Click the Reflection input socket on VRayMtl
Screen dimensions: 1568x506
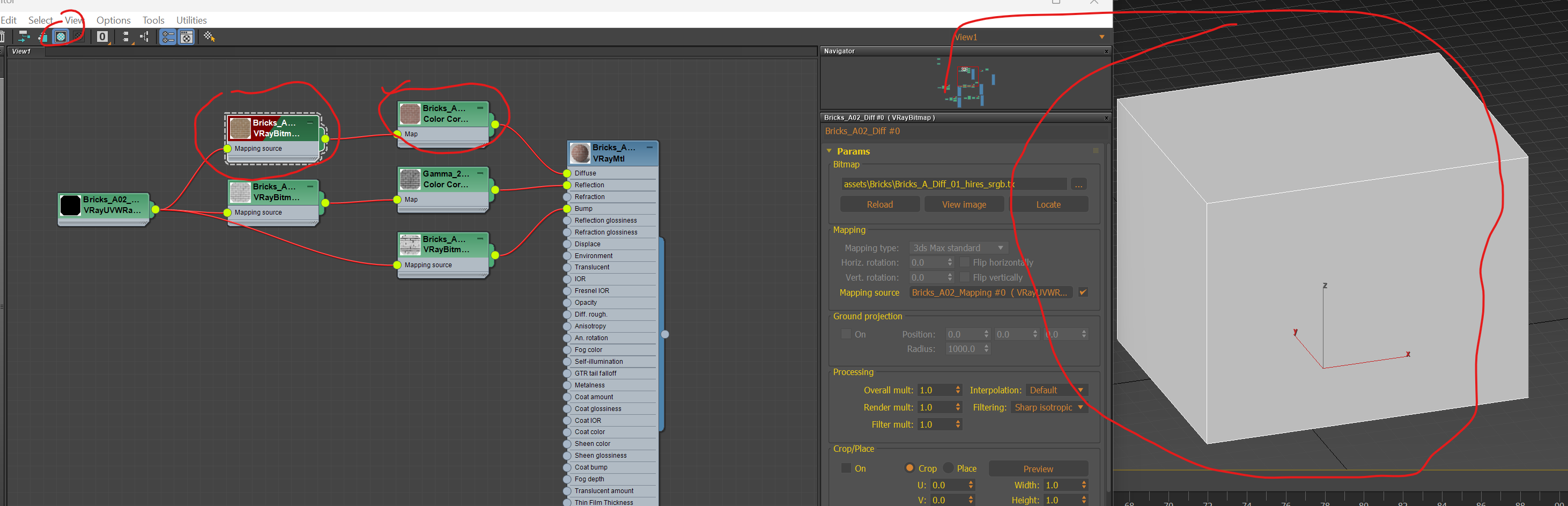point(567,185)
